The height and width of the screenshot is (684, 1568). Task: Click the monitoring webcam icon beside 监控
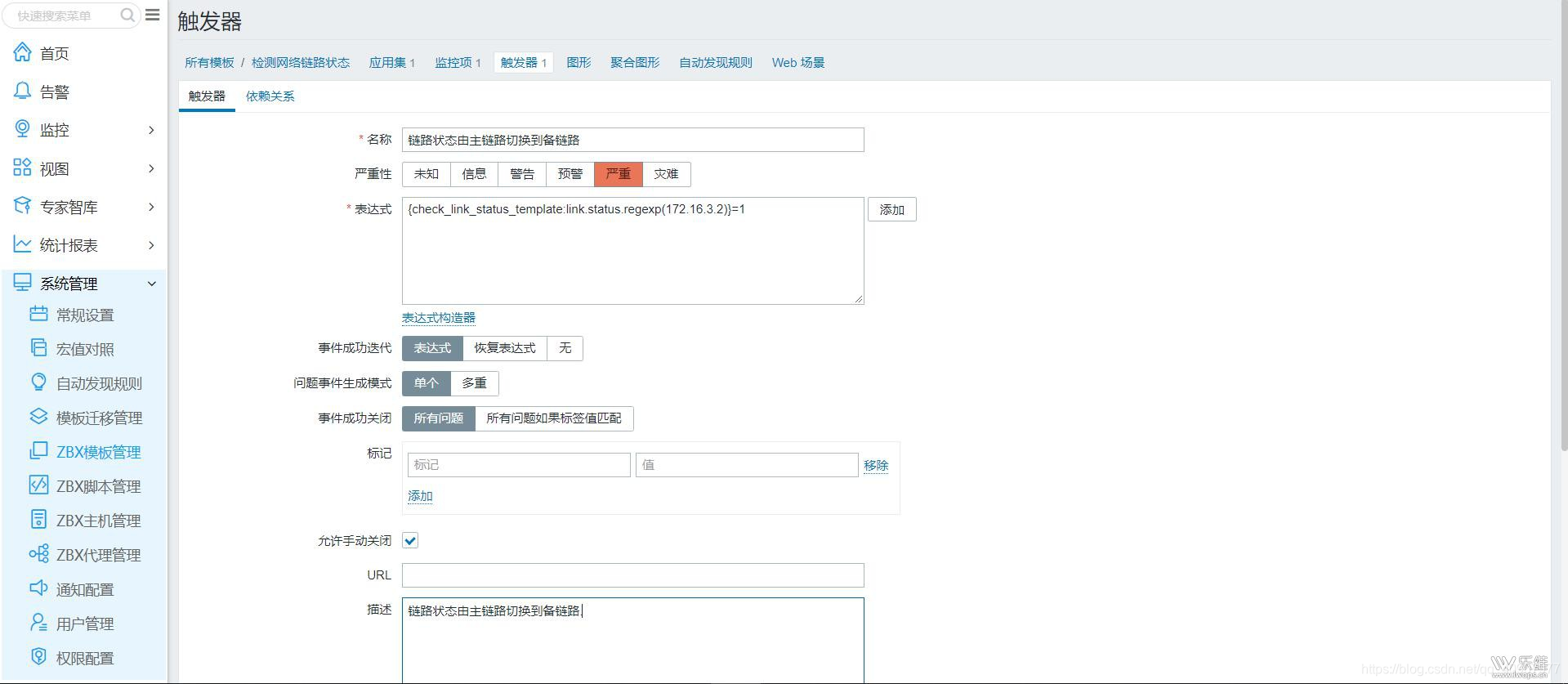tap(22, 129)
